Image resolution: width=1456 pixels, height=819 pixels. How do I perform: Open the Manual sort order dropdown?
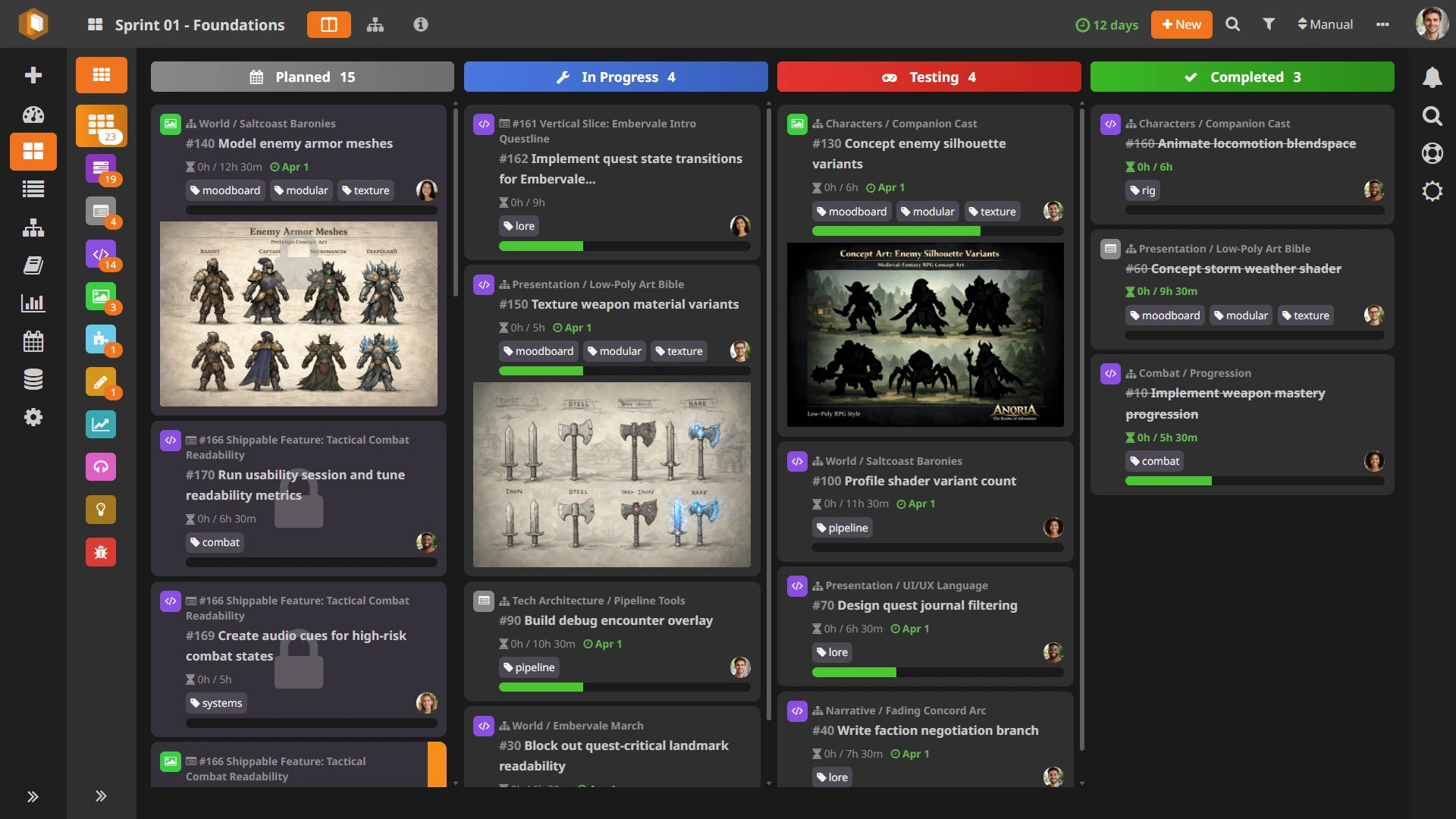coord(1324,24)
